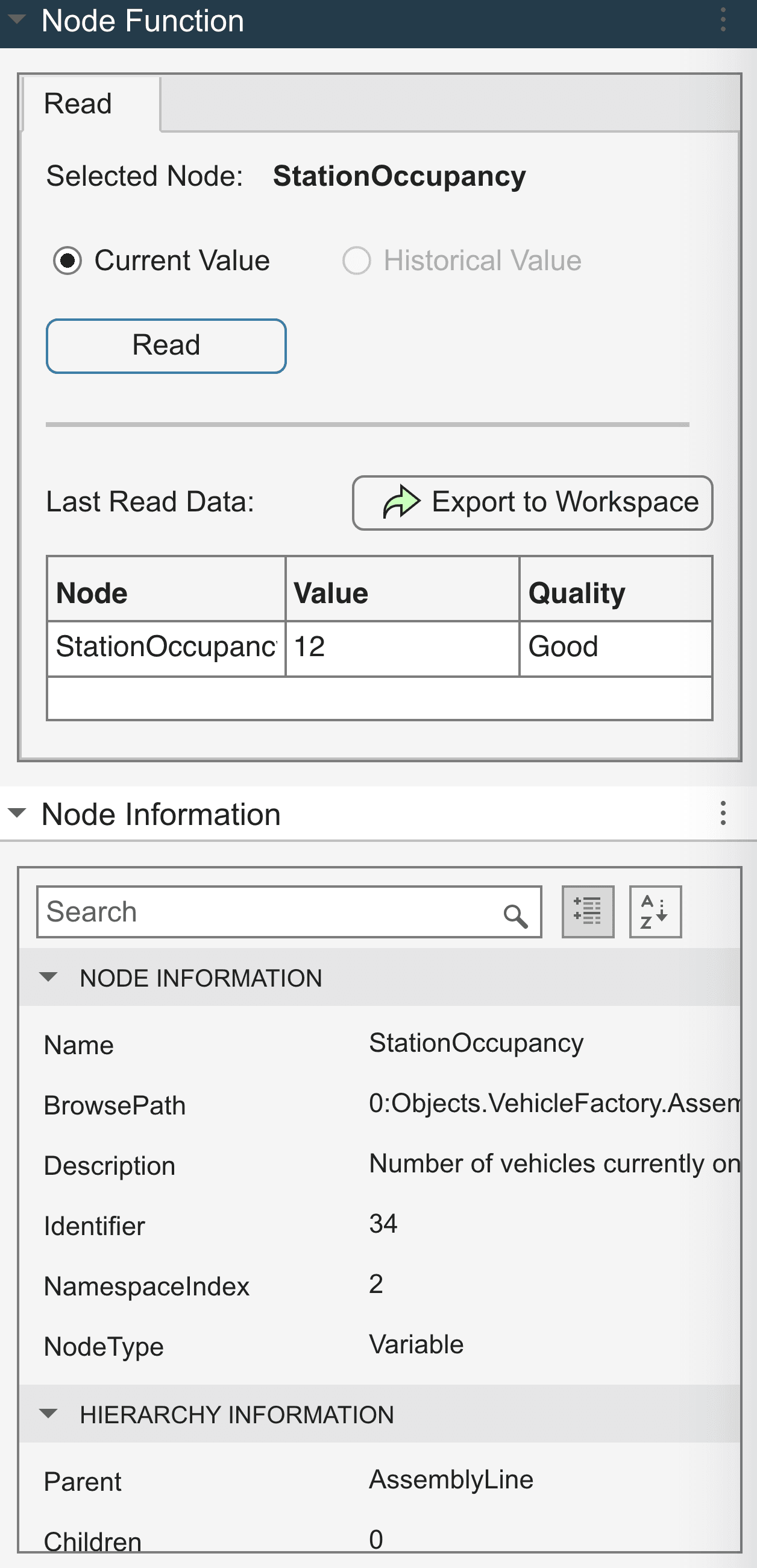This screenshot has width=757, height=1568.
Task: Select the Historical Value radio button
Action: tap(357, 261)
